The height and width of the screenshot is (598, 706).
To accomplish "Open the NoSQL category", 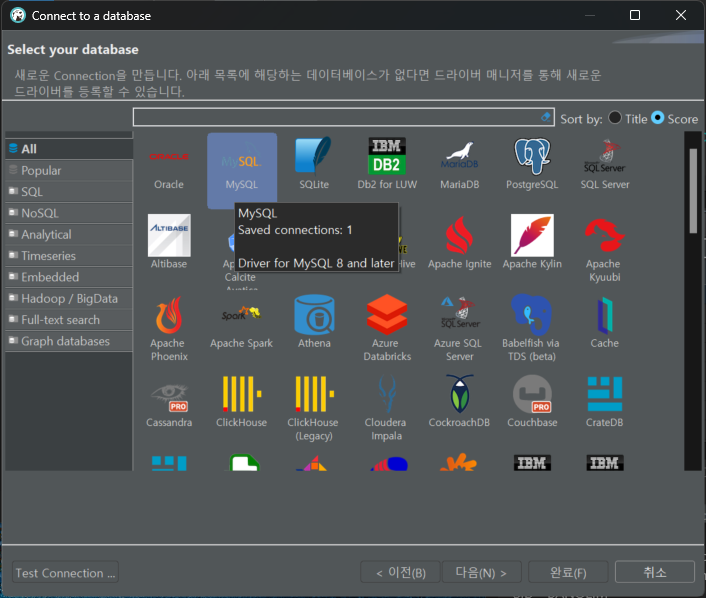I will [69, 213].
